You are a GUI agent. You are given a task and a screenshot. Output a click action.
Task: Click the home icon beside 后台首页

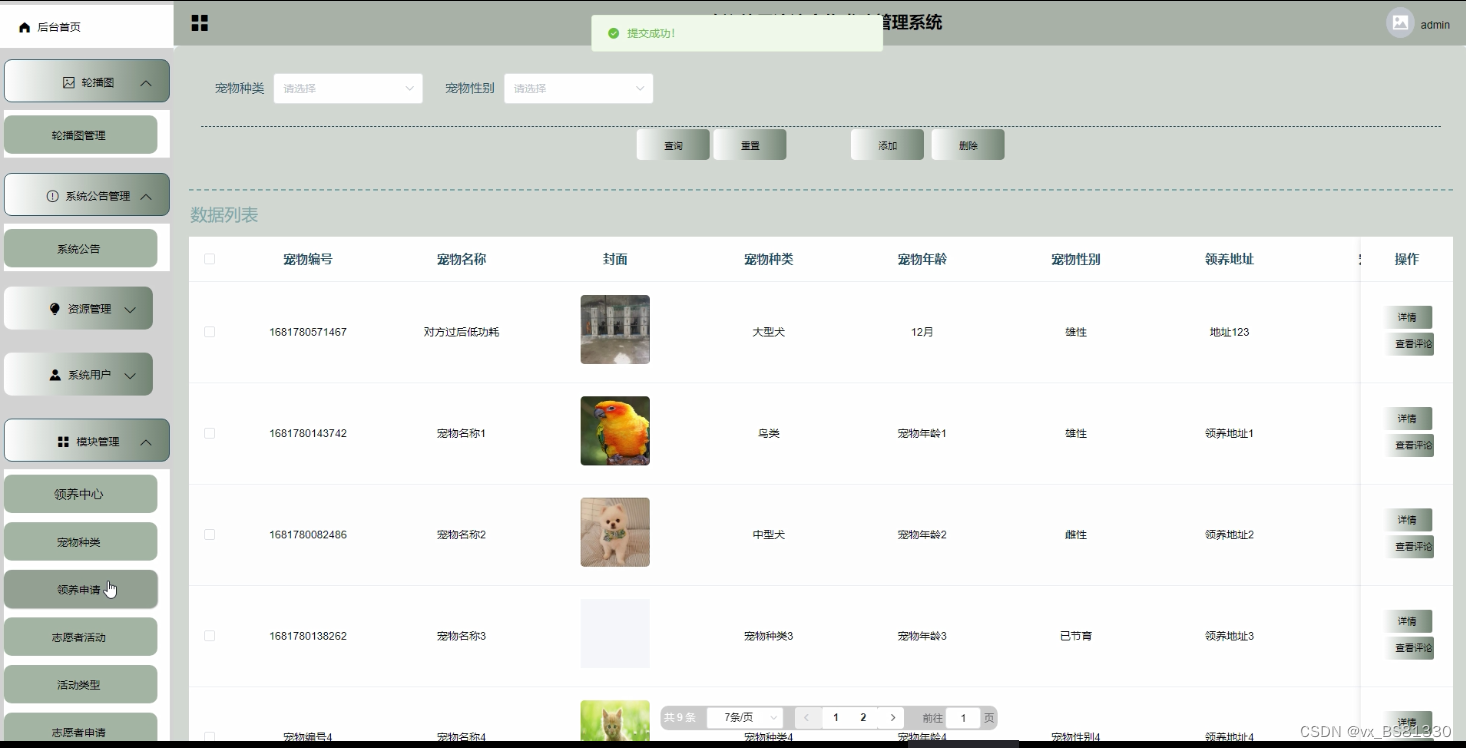(25, 27)
